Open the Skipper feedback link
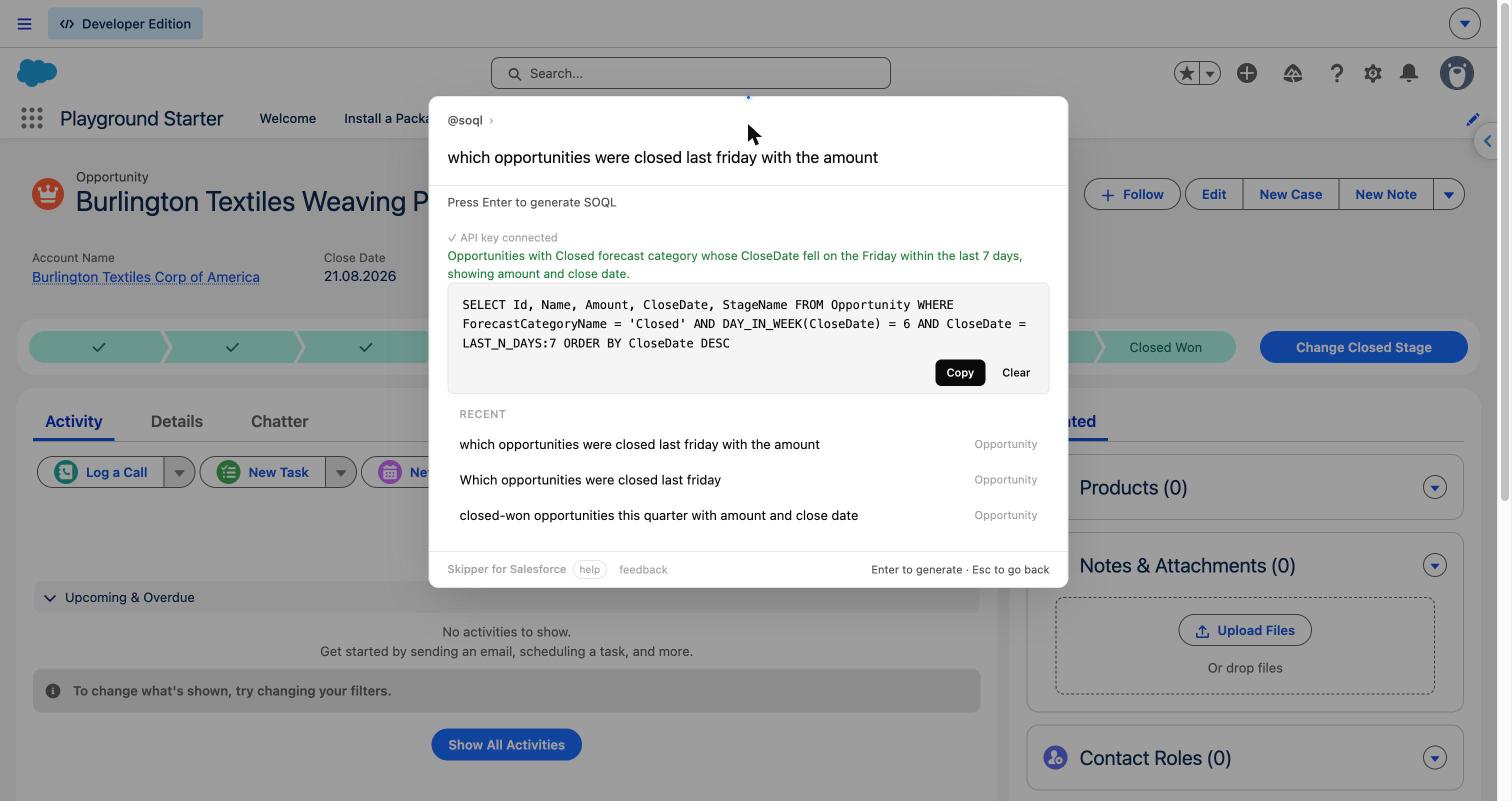 (643, 570)
